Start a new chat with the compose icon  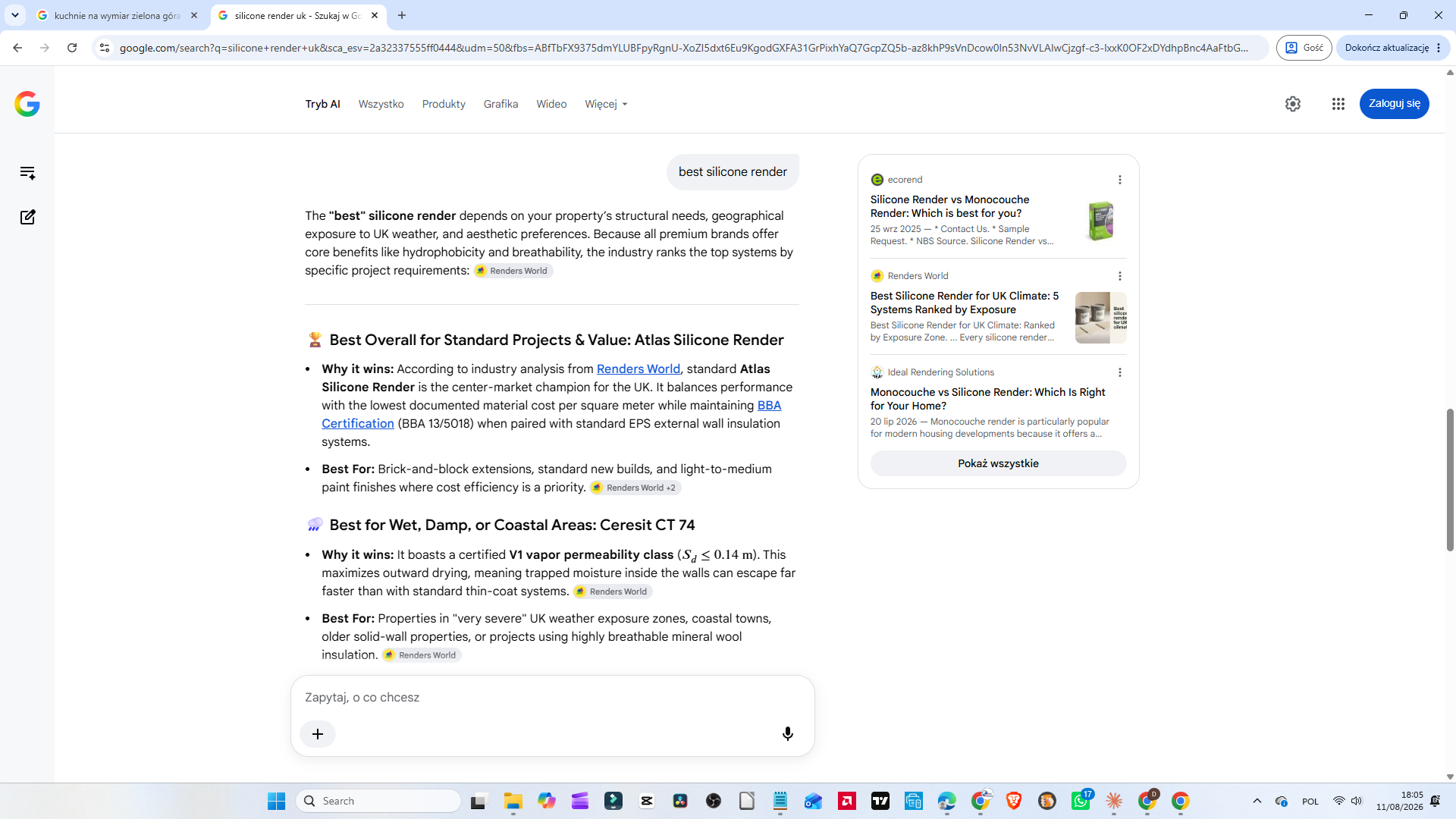[x=27, y=217]
